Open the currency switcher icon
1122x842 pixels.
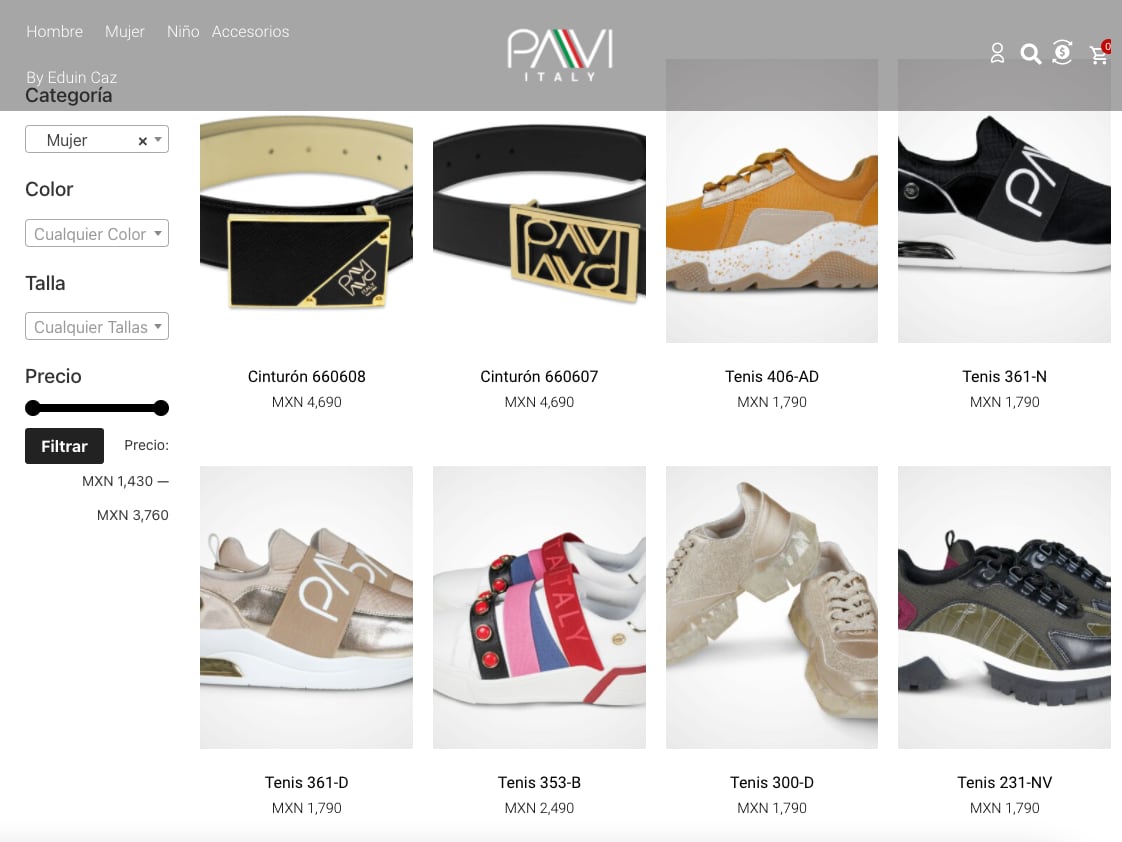[x=1063, y=52]
